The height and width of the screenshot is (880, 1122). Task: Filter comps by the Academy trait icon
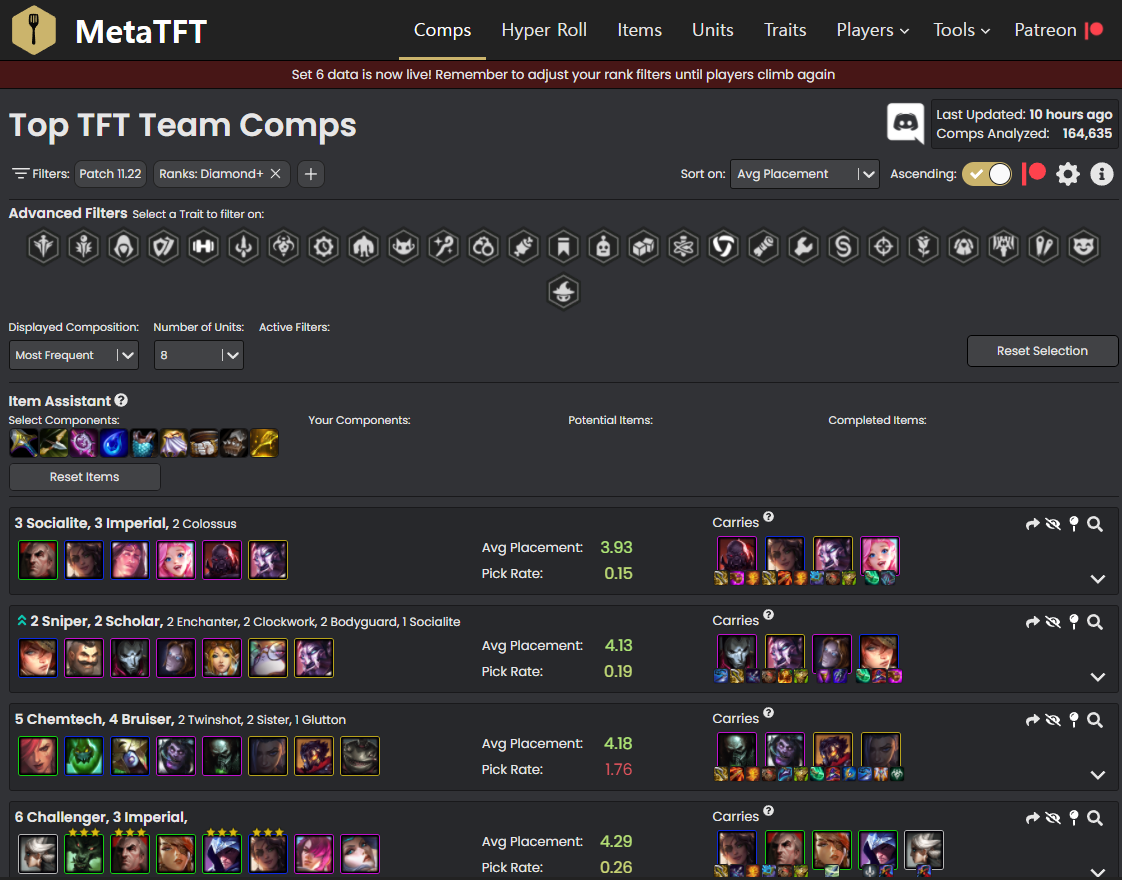pos(44,247)
